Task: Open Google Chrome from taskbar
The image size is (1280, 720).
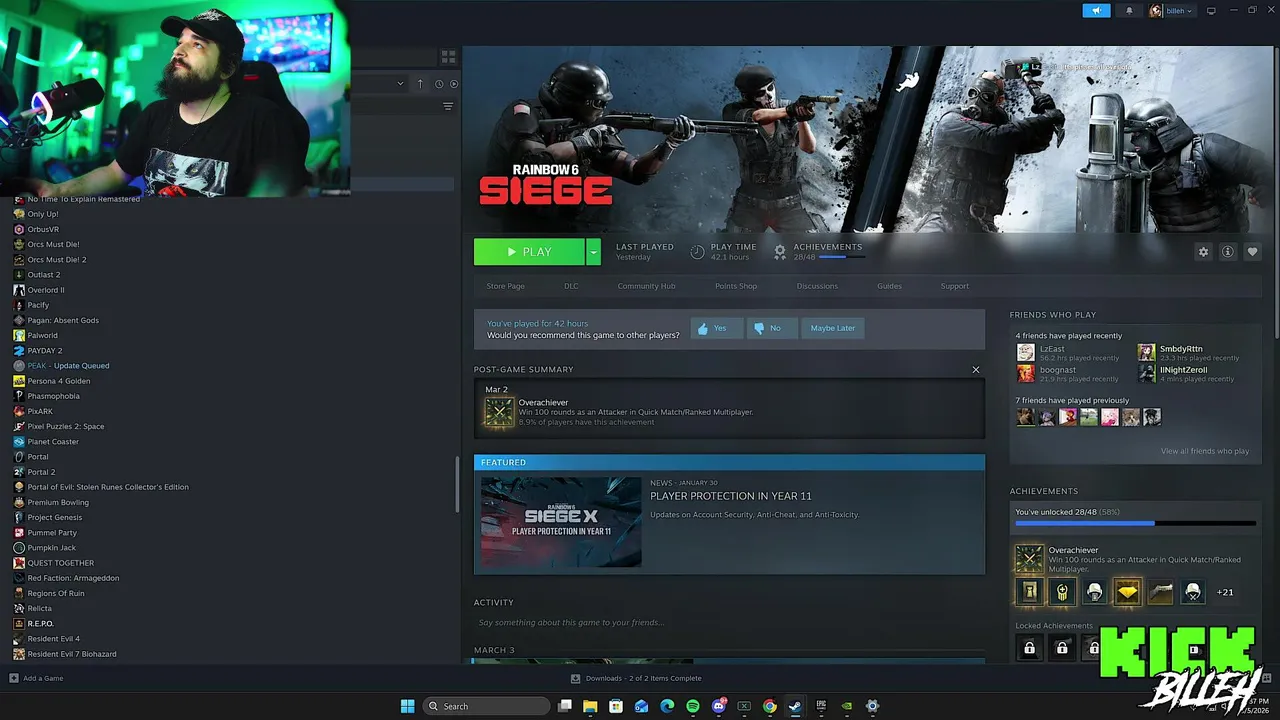Action: point(769,706)
